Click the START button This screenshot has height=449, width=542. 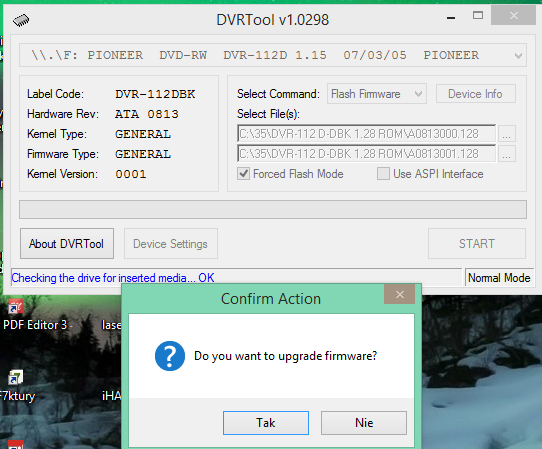click(477, 243)
